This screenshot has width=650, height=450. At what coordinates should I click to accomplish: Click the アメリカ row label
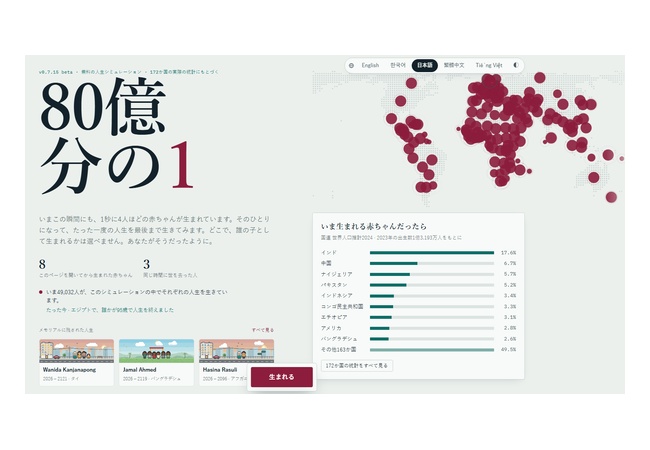pyautogui.click(x=331, y=328)
